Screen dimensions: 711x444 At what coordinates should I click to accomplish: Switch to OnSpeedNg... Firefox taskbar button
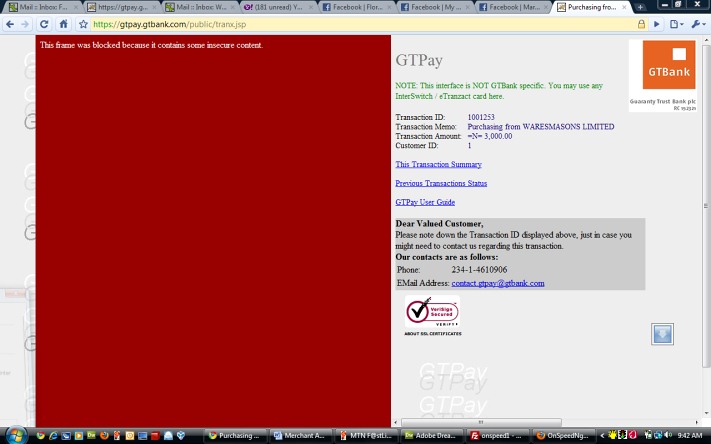click(564, 435)
